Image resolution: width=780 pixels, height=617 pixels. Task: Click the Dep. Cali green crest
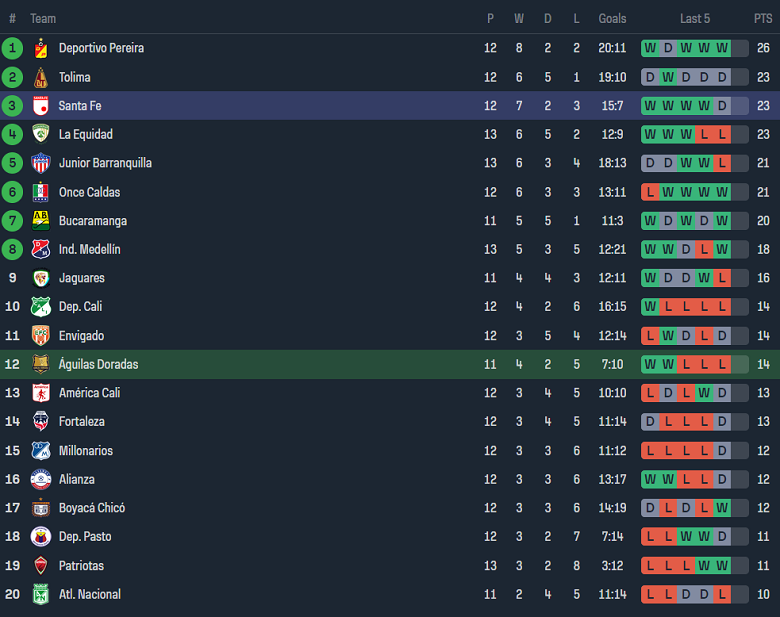tap(41, 307)
